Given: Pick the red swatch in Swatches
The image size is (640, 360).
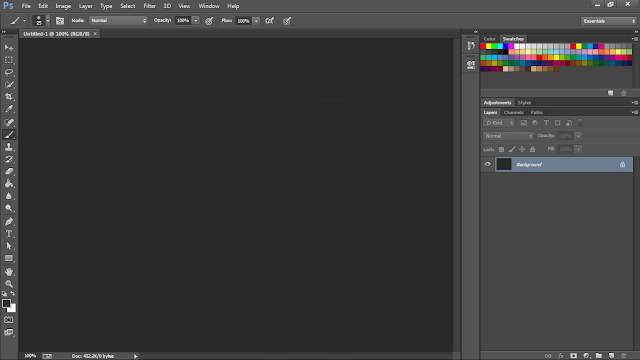Looking at the screenshot, I should point(483,46).
